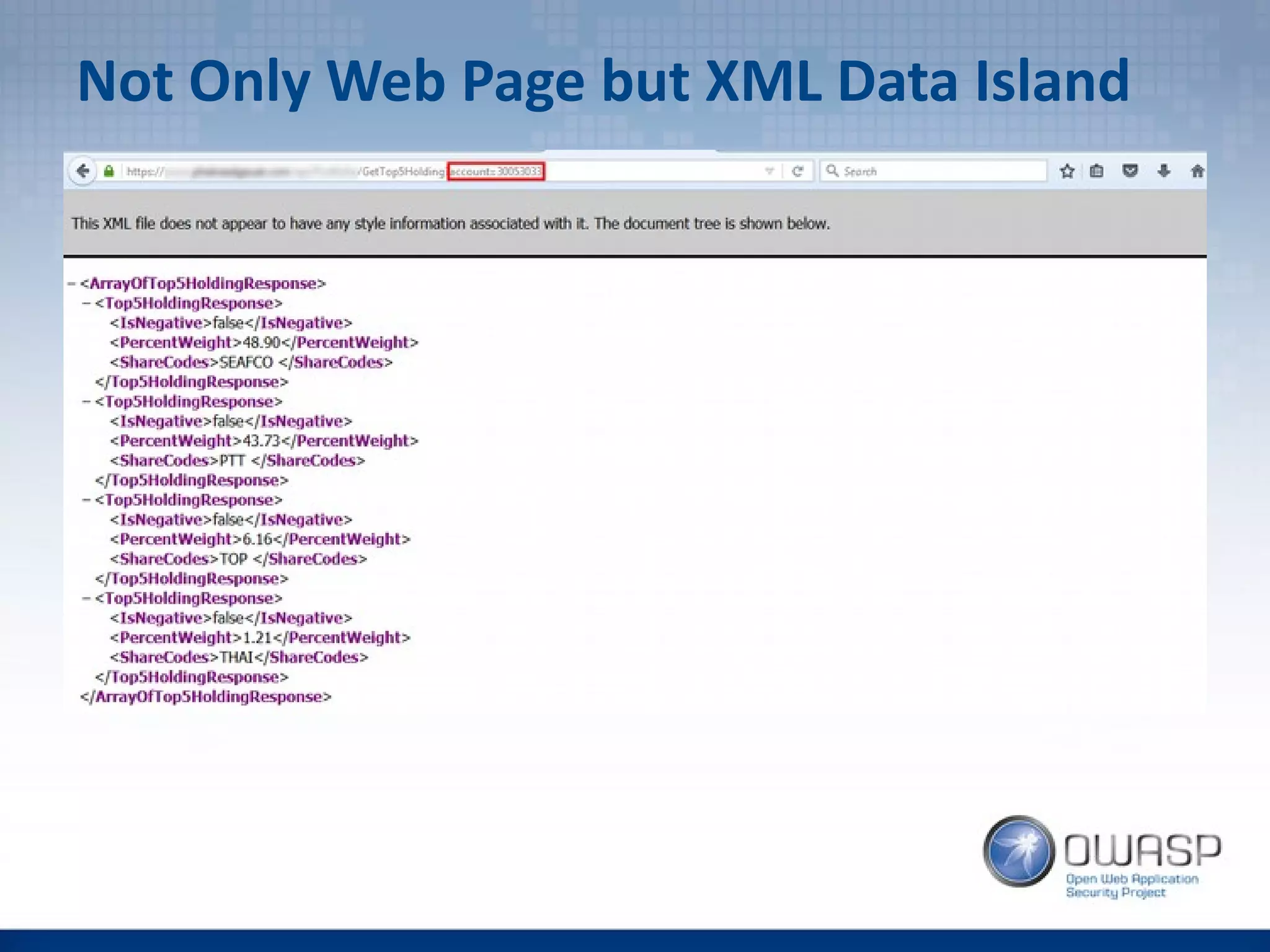Click the green padlock security icon
The height and width of the screenshot is (952, 1270).
coord(109,171)
